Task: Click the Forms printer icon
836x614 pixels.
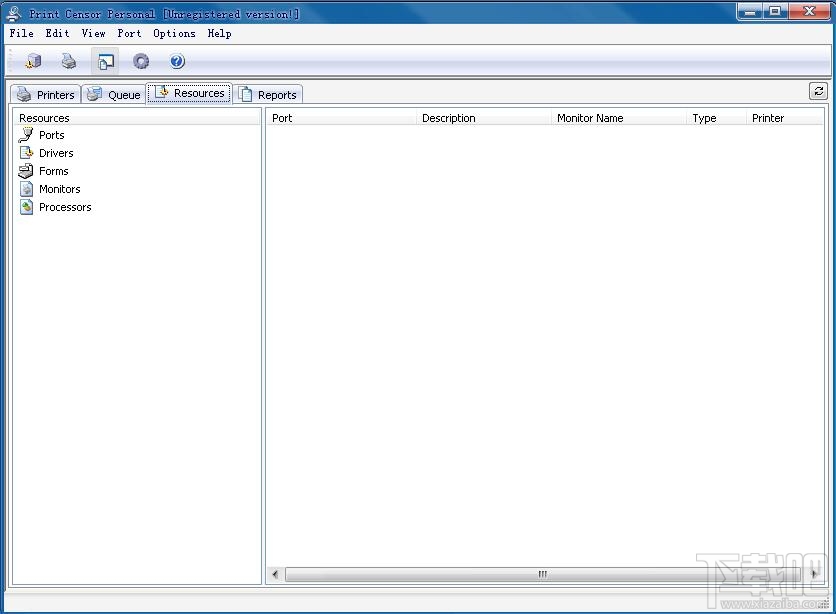Action: (x=26, y=171)
